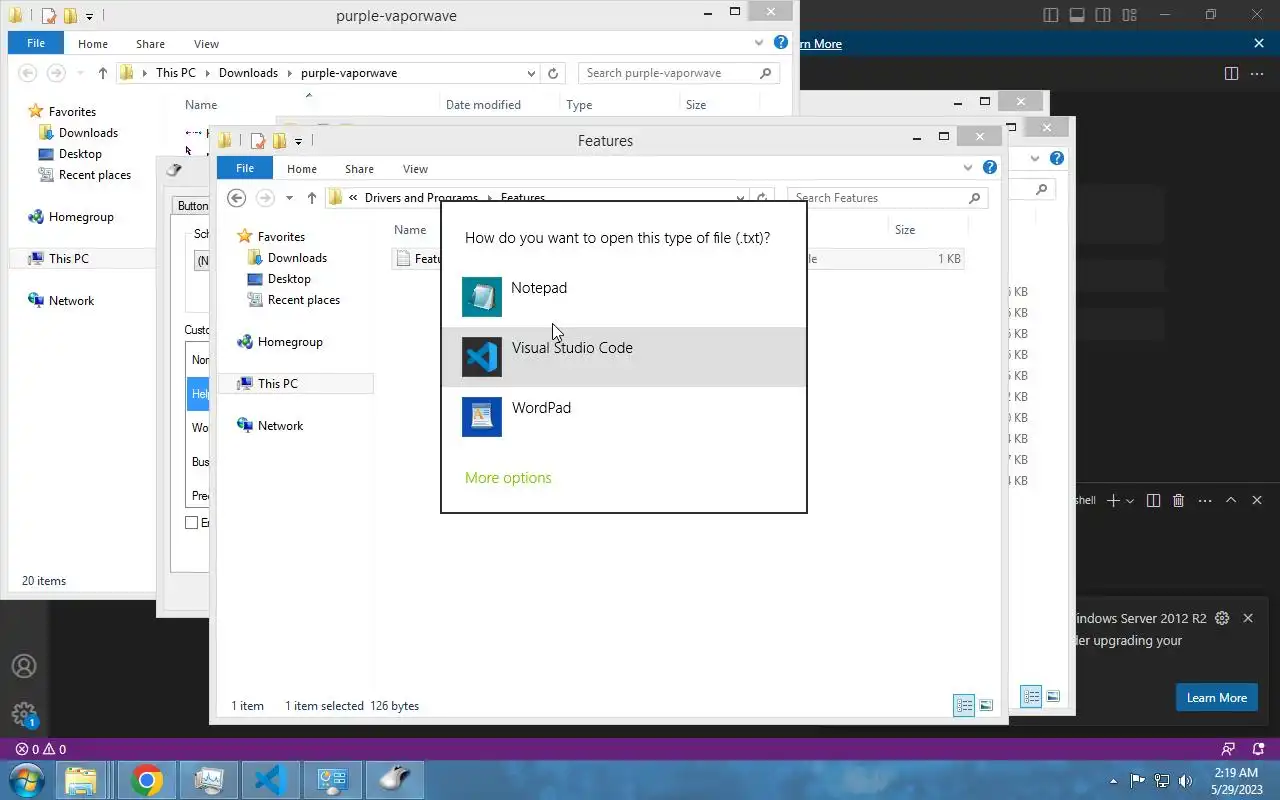This screenshot has width=1280, height=800.
Task: Sort by Date modified in purple-vaporwave window
Action: 483,105
